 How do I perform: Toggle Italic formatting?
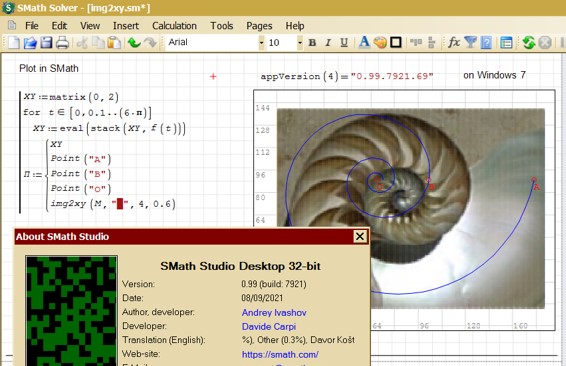pyautogui.click(x=328, y=43)
